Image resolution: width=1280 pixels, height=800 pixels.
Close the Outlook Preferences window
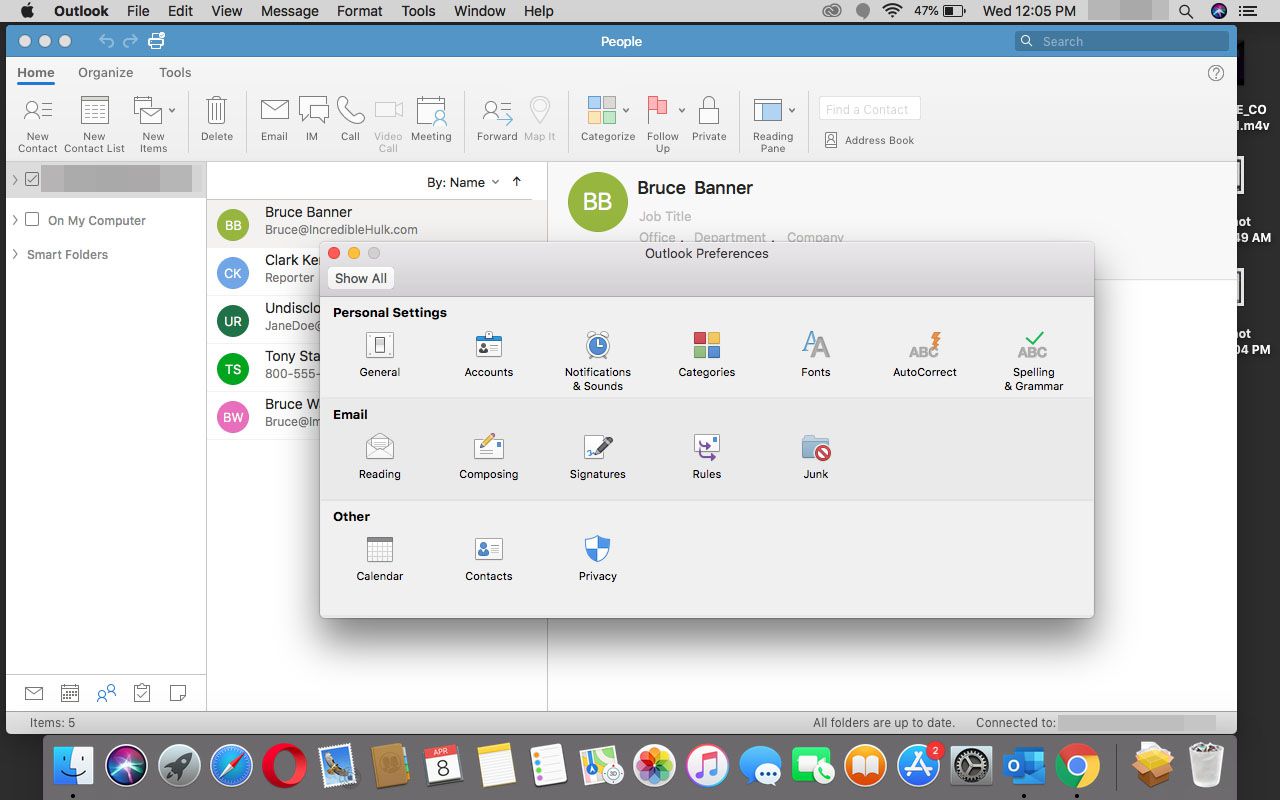334,253
